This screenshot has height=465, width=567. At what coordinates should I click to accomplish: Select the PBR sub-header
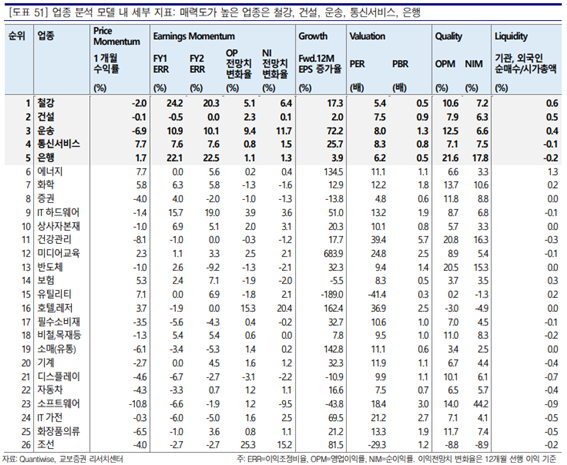(x=400, y=64)
